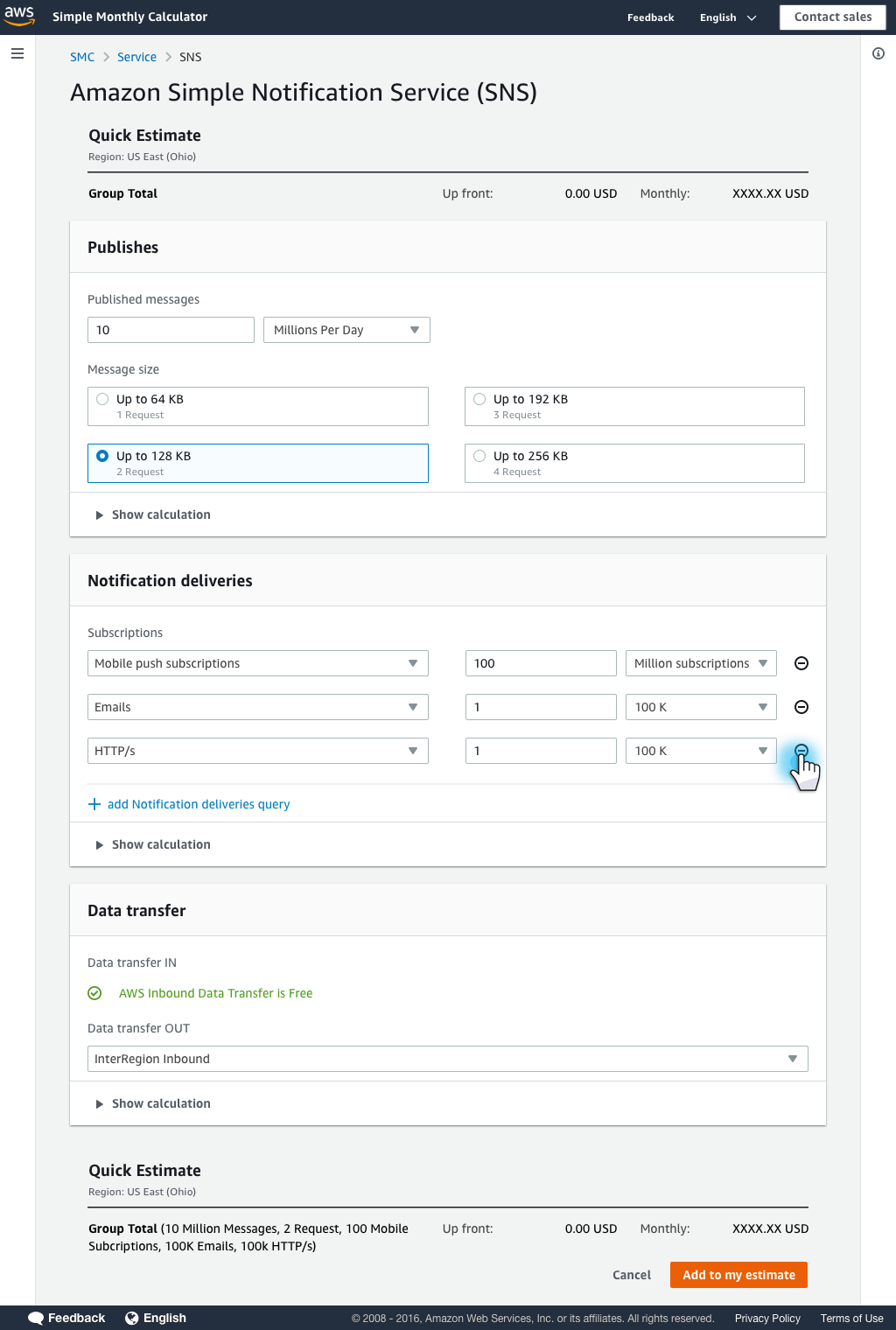
Task: Click the AWS logo
Action: [19, 17]
